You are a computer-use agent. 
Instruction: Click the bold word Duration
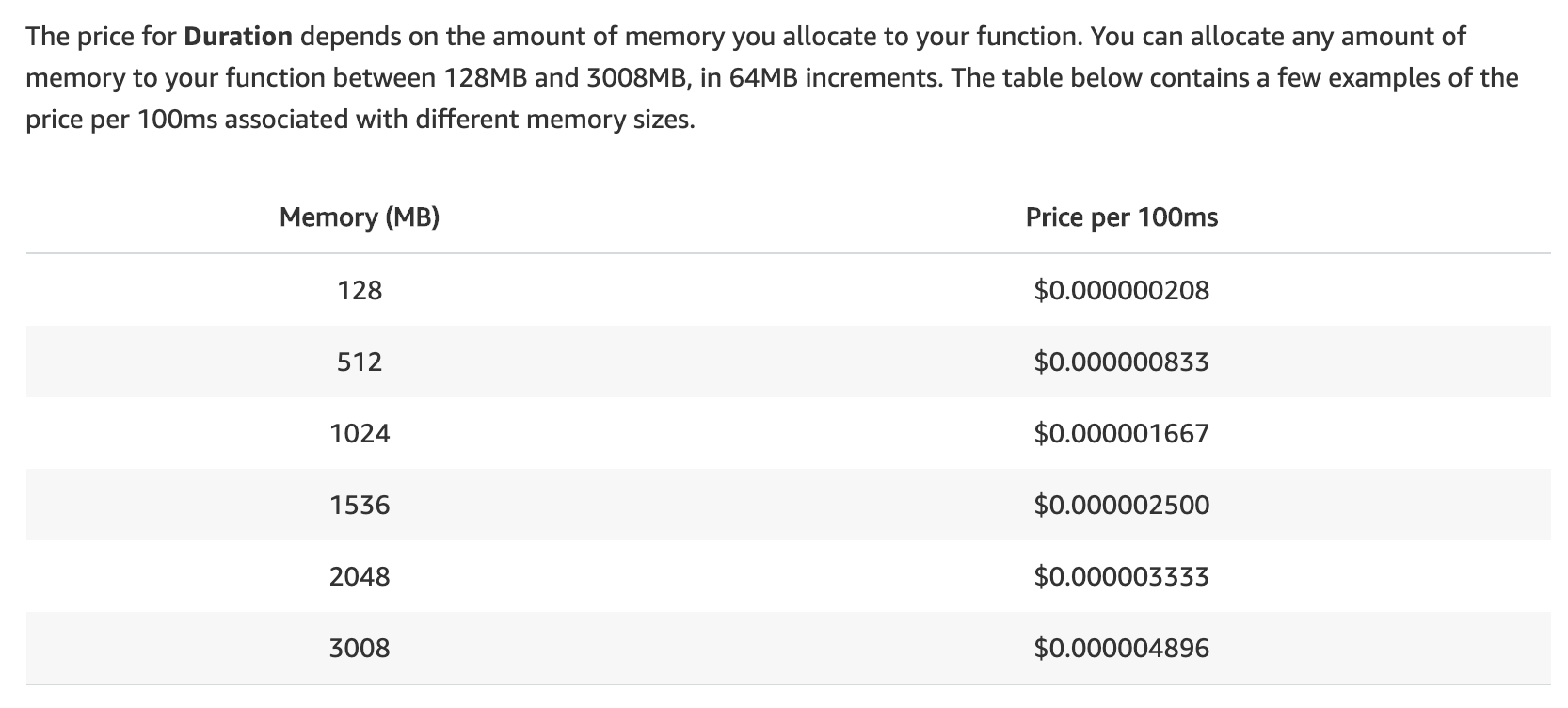click(238, 38)
